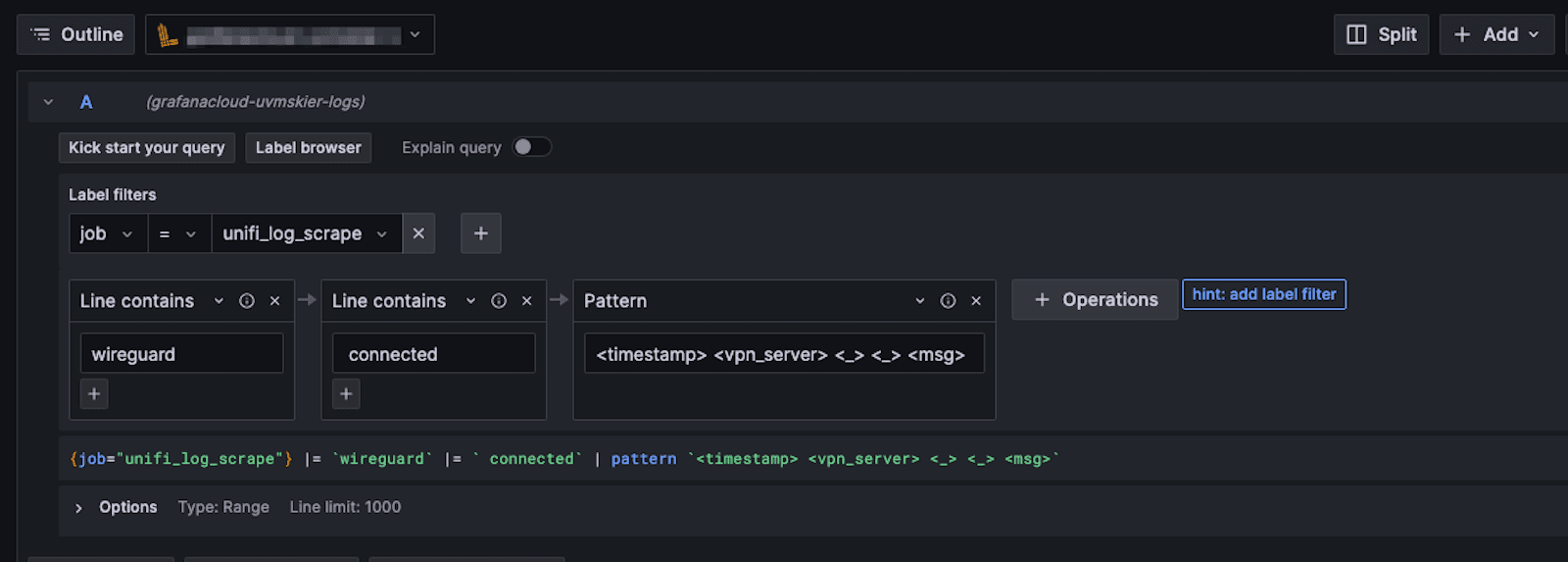Toggle the Explain query switch
This screenshot has height=562, width=1568.
[x=532, y=147]
